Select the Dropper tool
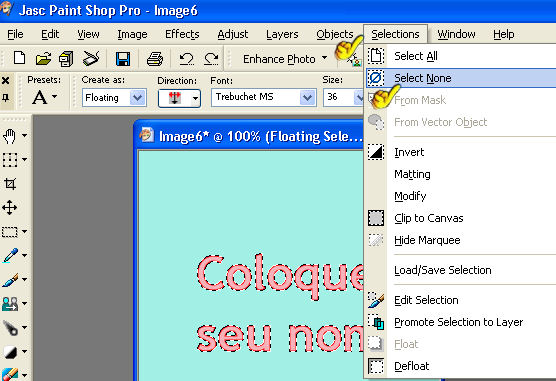Image resolution: width=556 pixels, height=381 pixels. (10, 255)
